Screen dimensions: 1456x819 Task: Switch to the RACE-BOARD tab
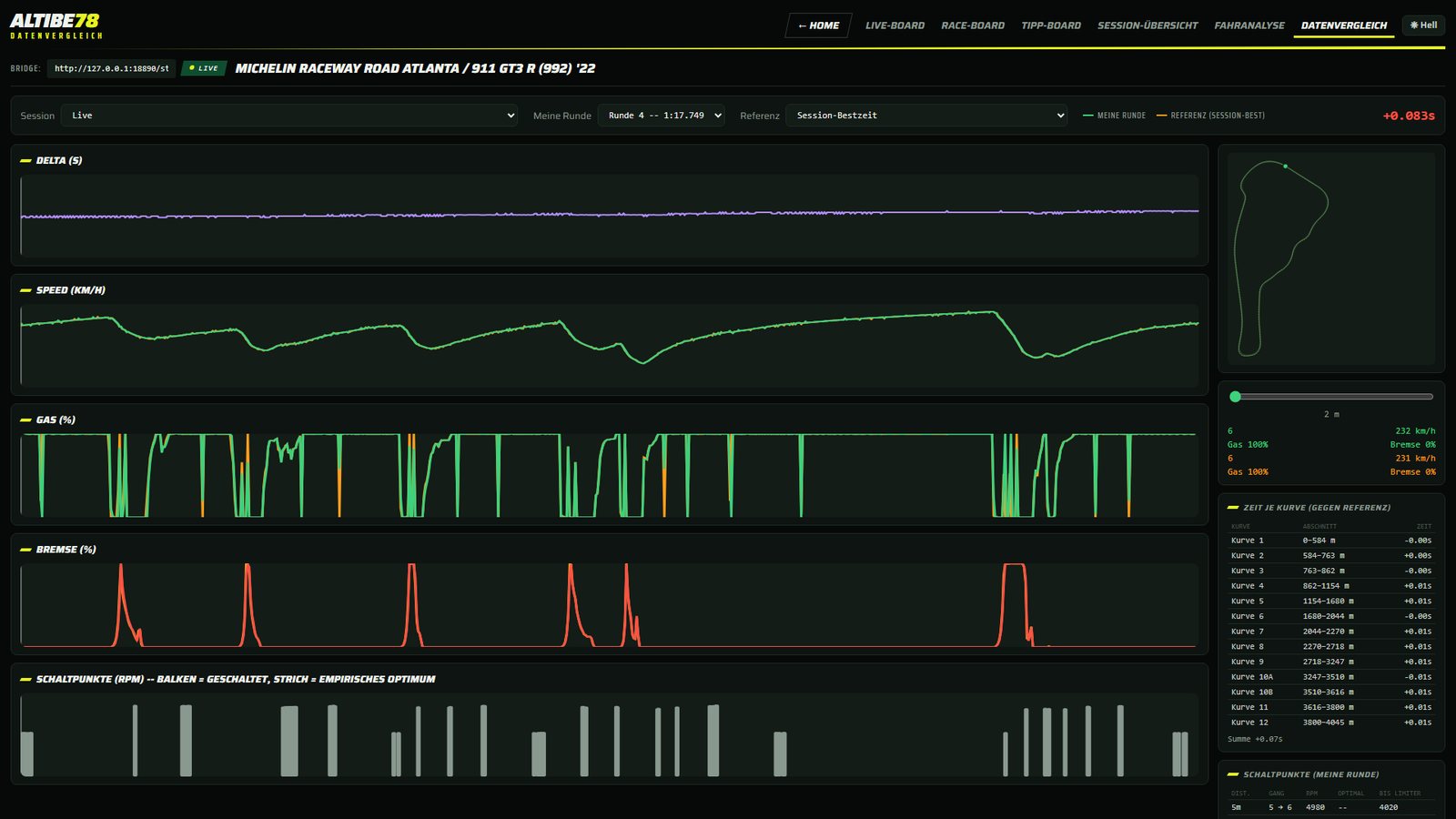point(973,25)
